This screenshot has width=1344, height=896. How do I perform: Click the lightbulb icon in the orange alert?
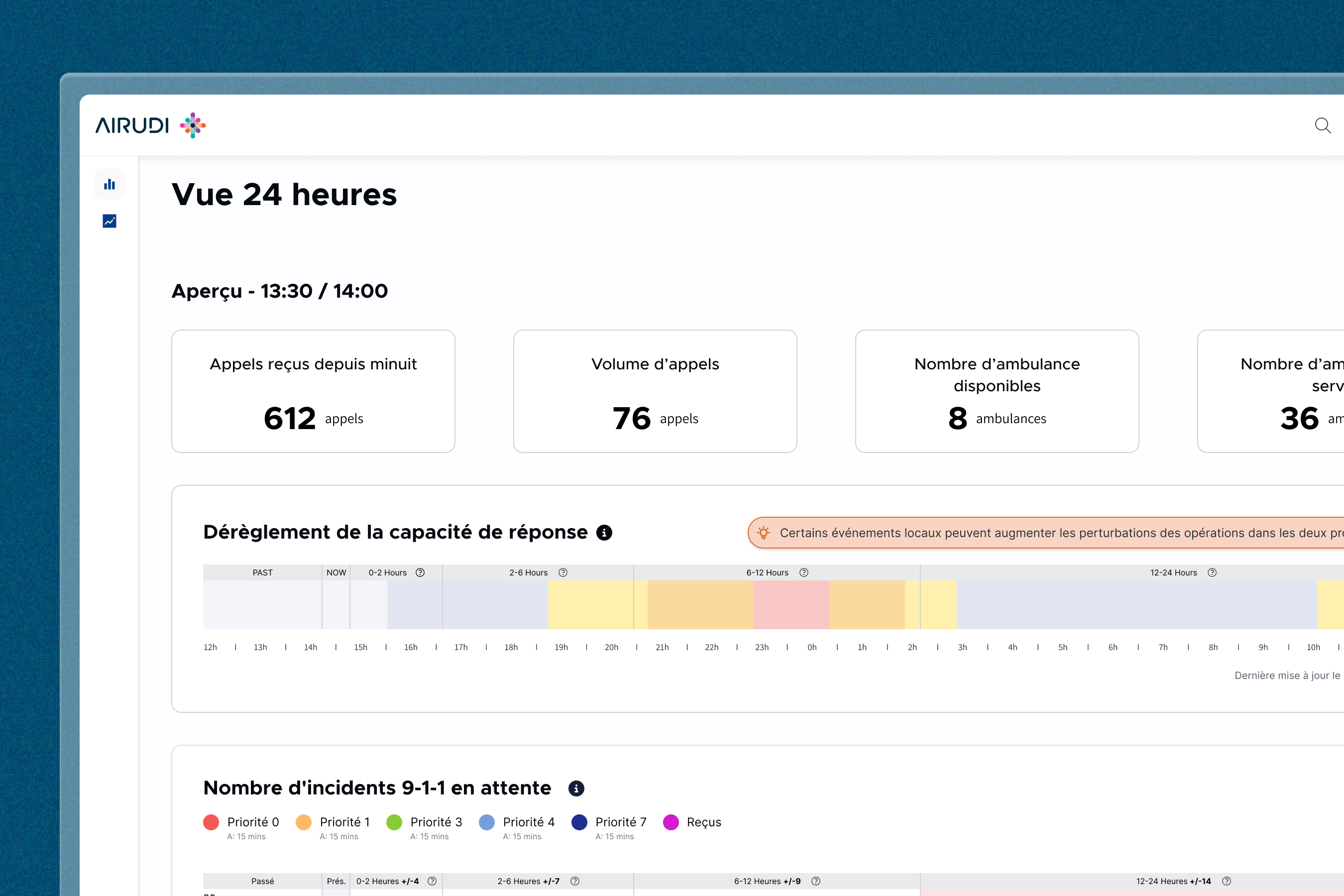click(764, 533)
